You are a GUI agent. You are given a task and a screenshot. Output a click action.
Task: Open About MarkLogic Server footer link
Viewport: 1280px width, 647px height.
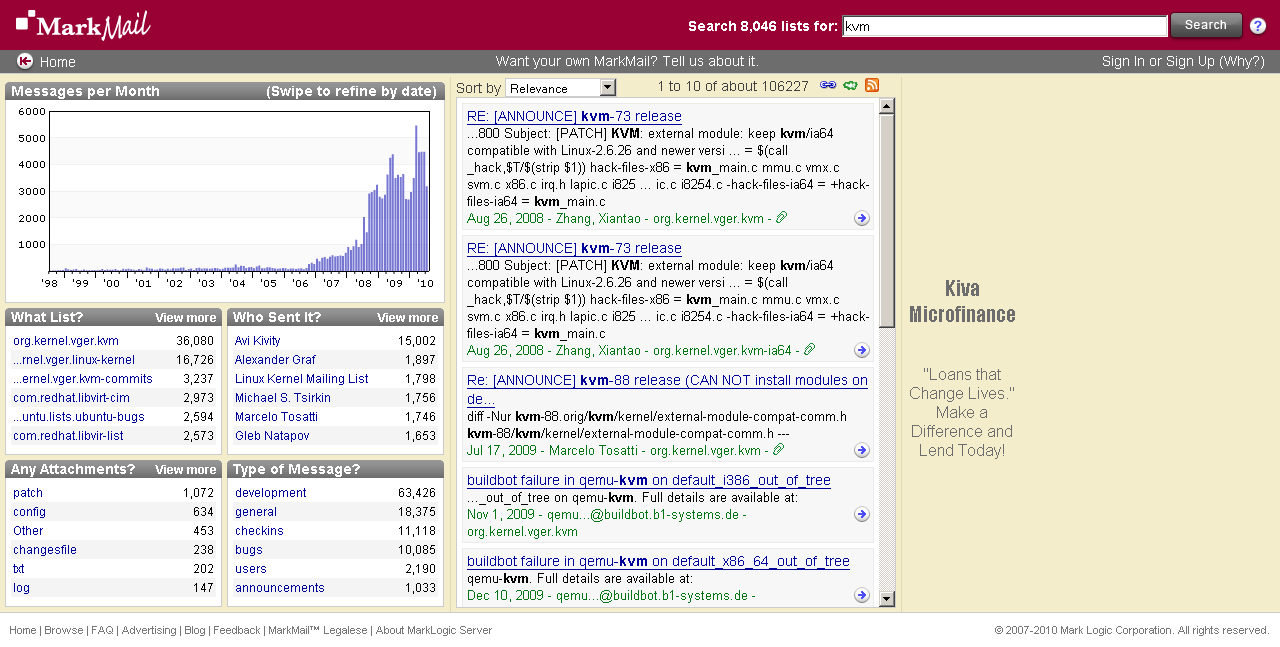click(434, 630)
